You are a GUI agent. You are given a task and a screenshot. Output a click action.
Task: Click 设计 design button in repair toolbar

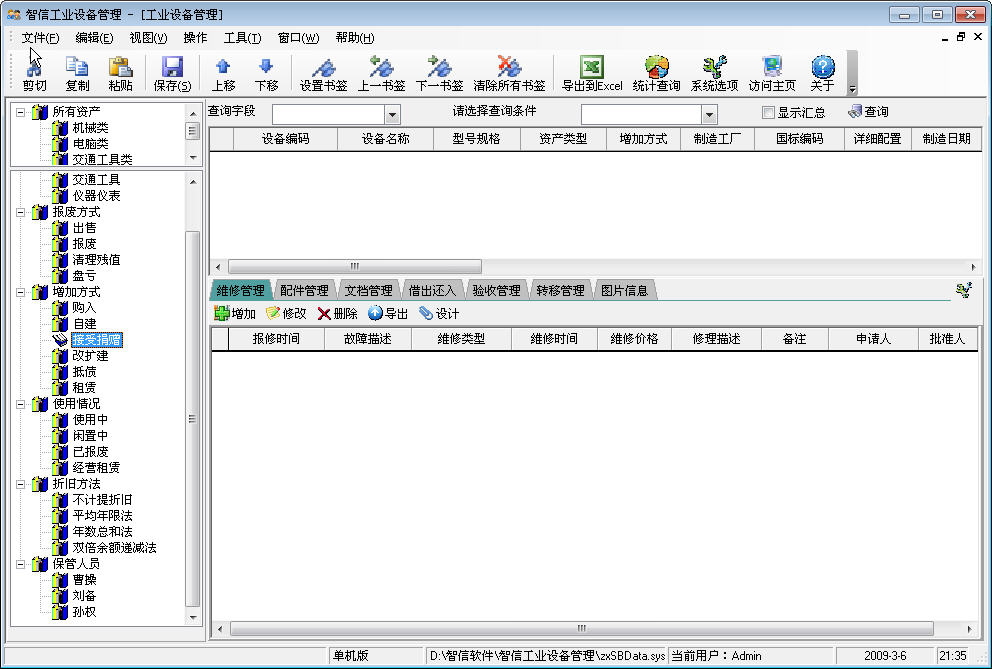click(x=439, y=313)
